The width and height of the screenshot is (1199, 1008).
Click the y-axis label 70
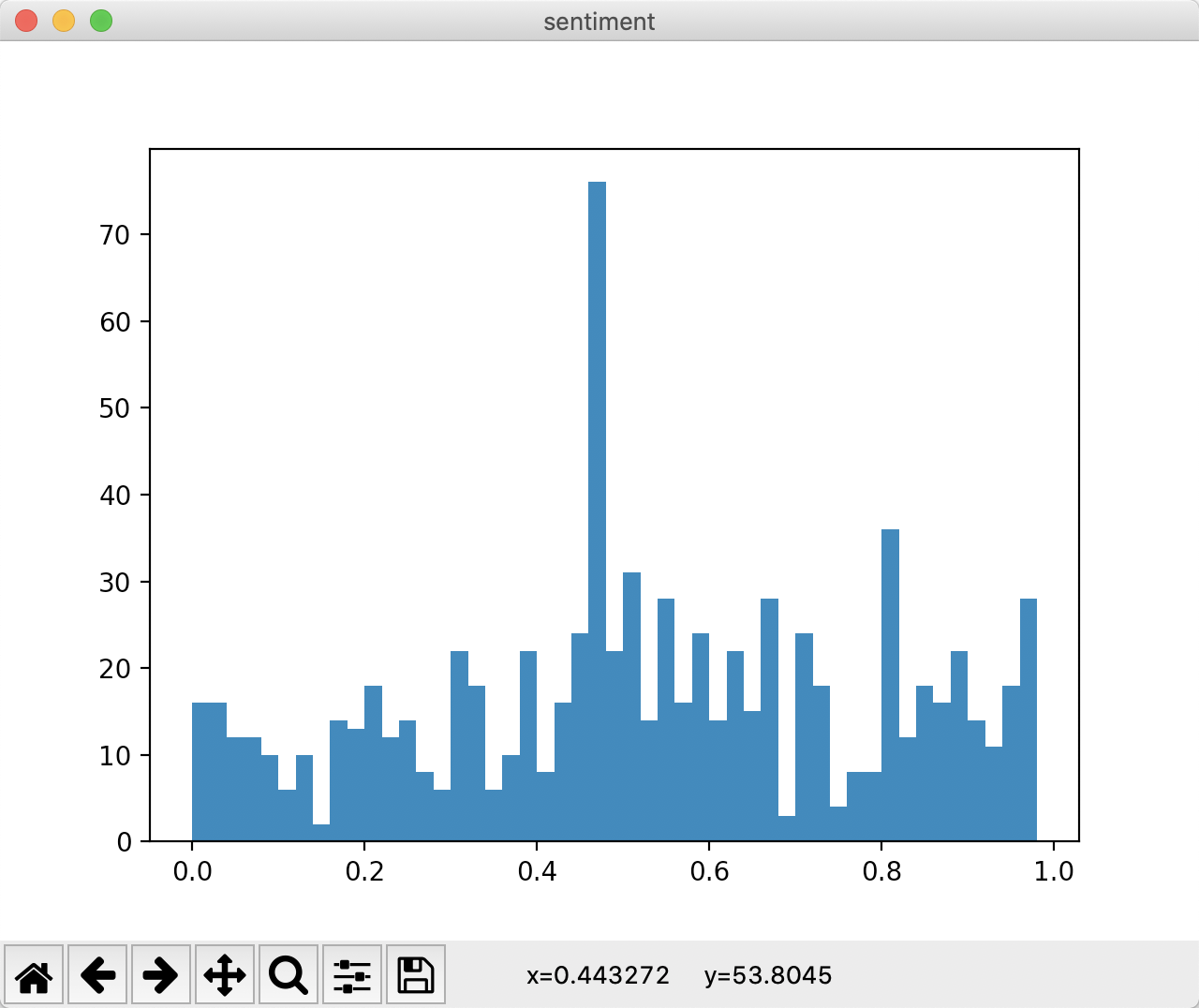pyautogui.click(x=114, y=235)
